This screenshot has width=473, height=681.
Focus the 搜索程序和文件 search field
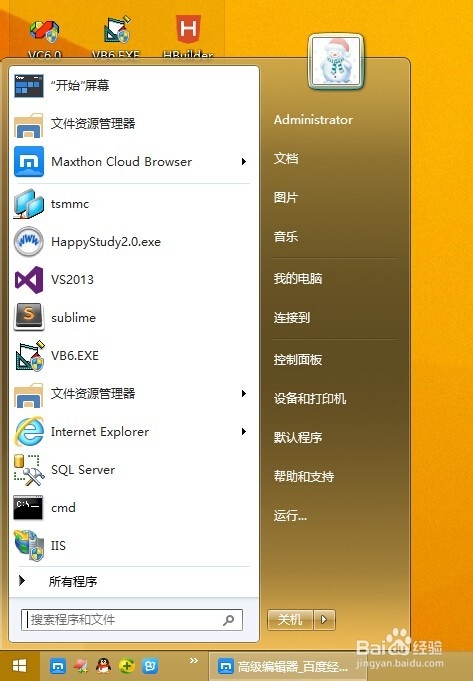pos(132,620)
